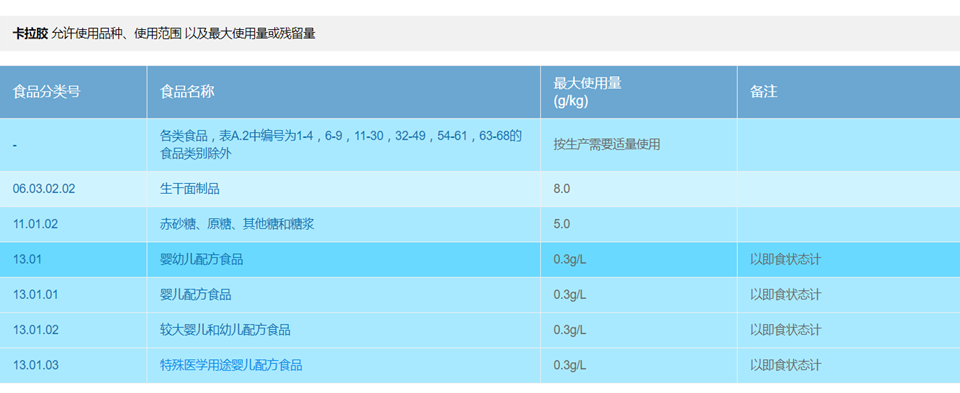Open the 婴儿配方食品 link
Image resolution: width=960 pixels, height=393 pixels.
(x=195, y=295)
